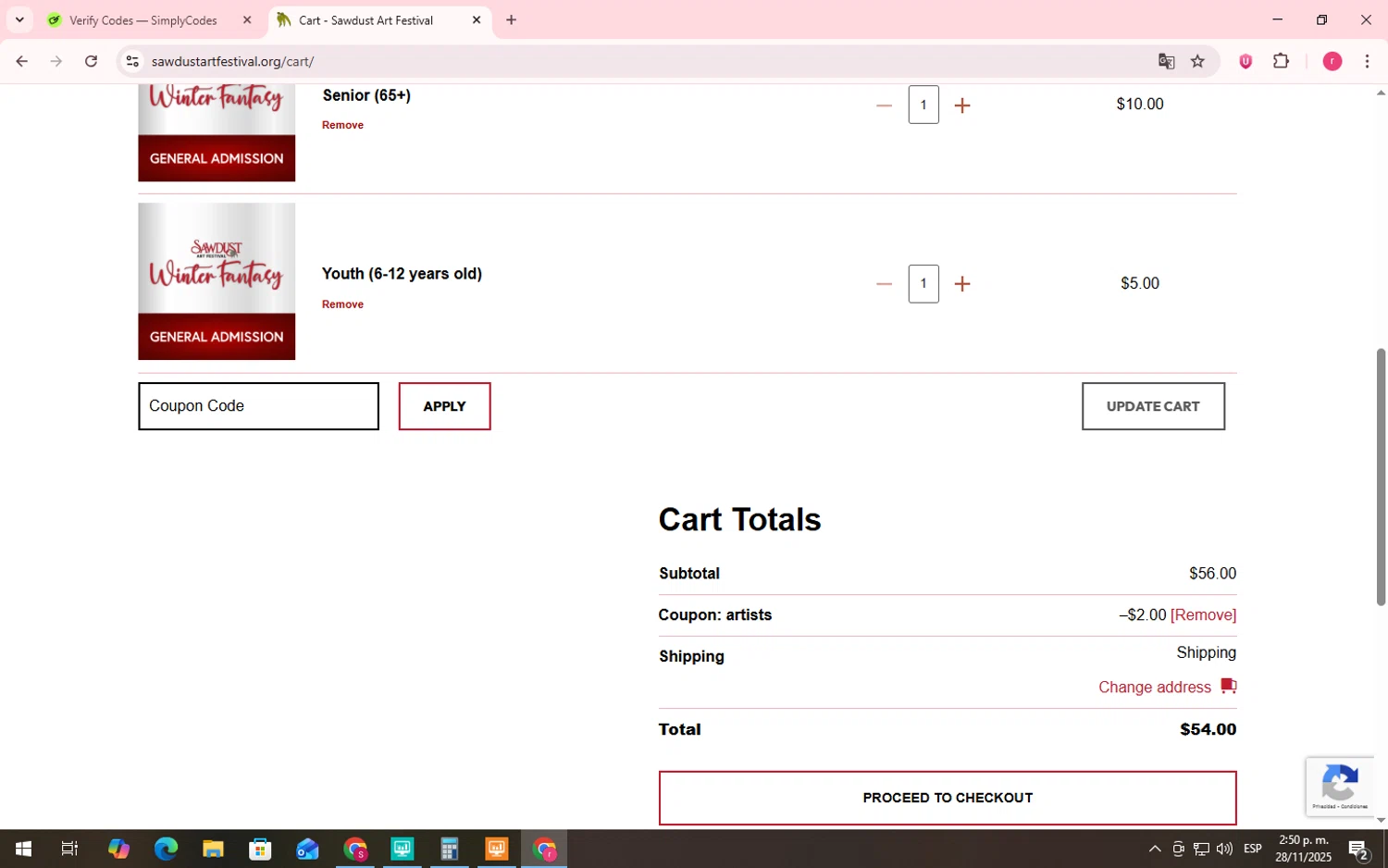This screenshot has width=1388, height=868.
Task: Open the Extensions puzzle menu
Action: 1282,61
